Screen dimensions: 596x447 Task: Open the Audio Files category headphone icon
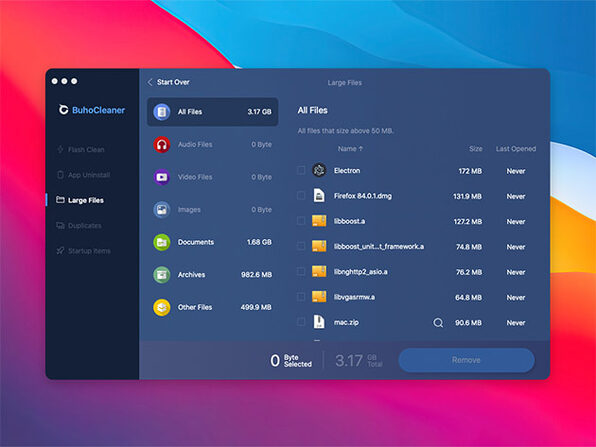pyautogui.click(x=162, y=144)
